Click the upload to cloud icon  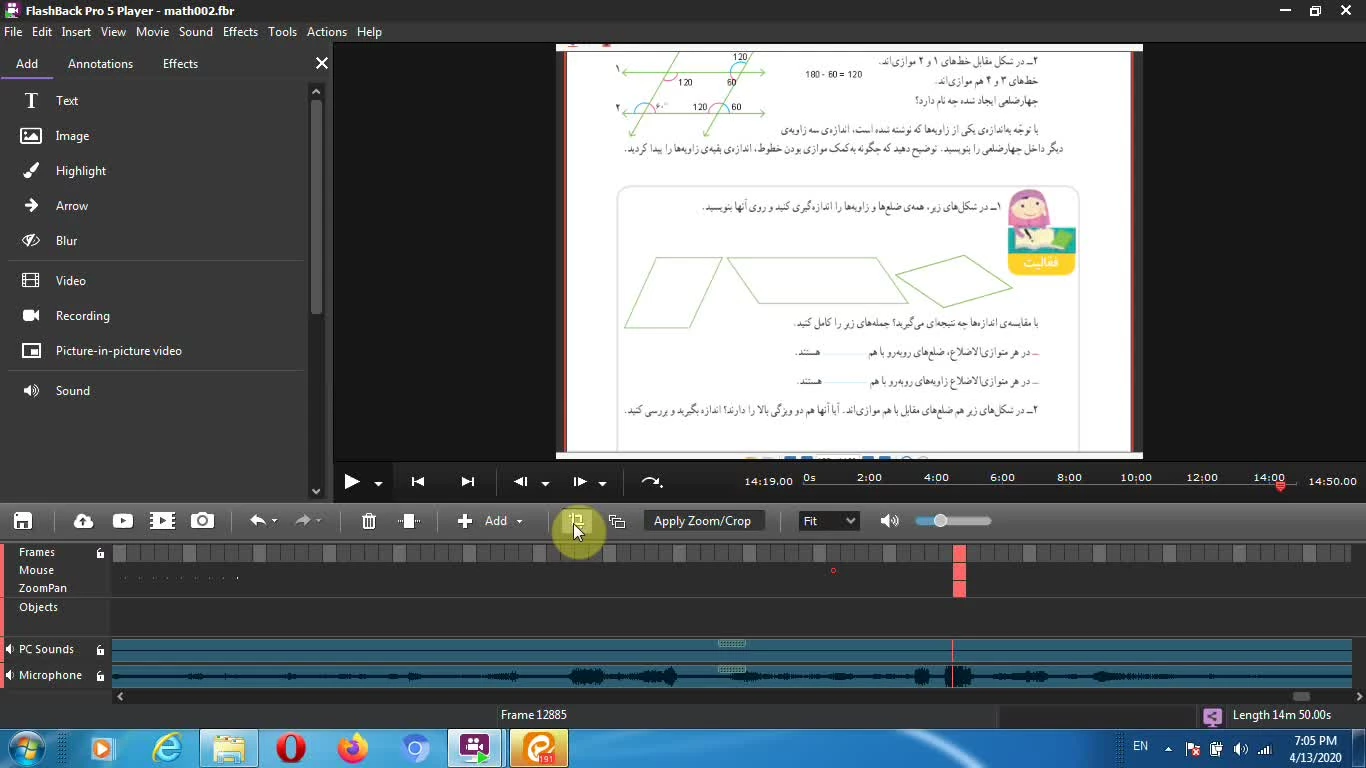[x=84, y=521]
